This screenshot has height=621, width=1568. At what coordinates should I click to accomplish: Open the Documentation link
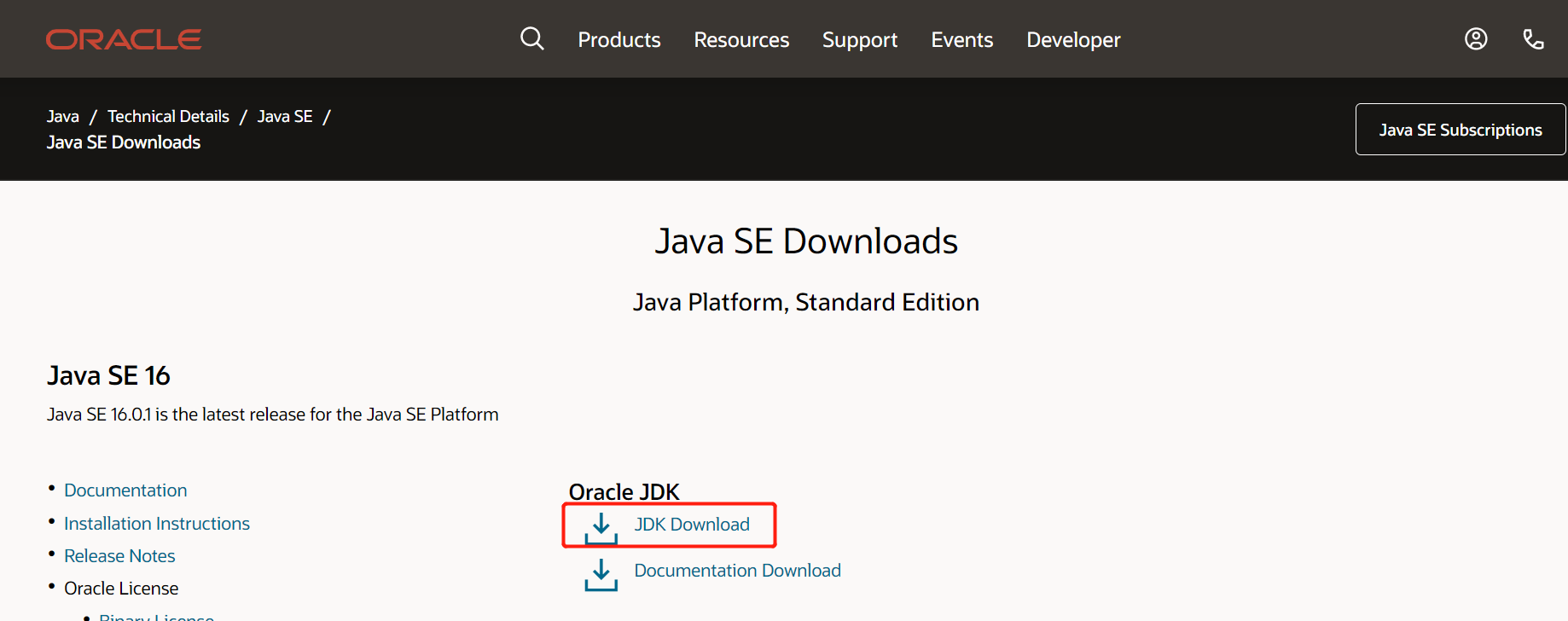tap(125, 490)
